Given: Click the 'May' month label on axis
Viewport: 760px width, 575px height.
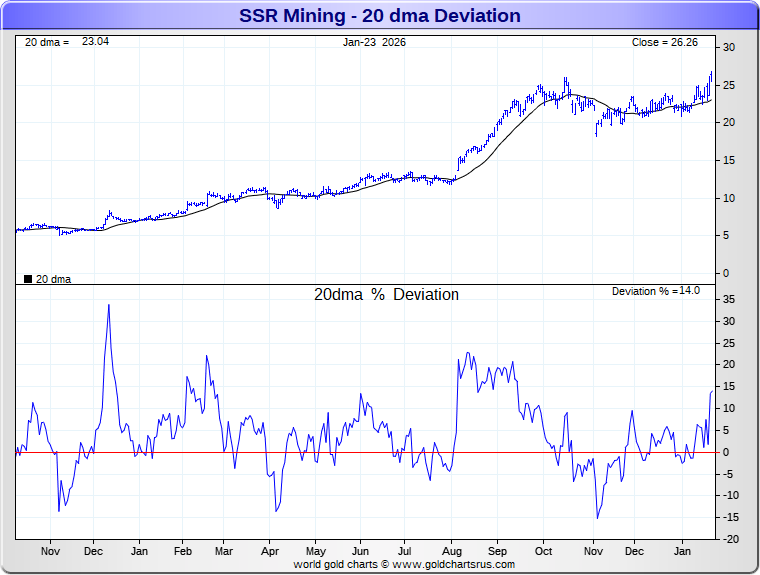Looking at the screenshot, I should (x=316, y=552).
